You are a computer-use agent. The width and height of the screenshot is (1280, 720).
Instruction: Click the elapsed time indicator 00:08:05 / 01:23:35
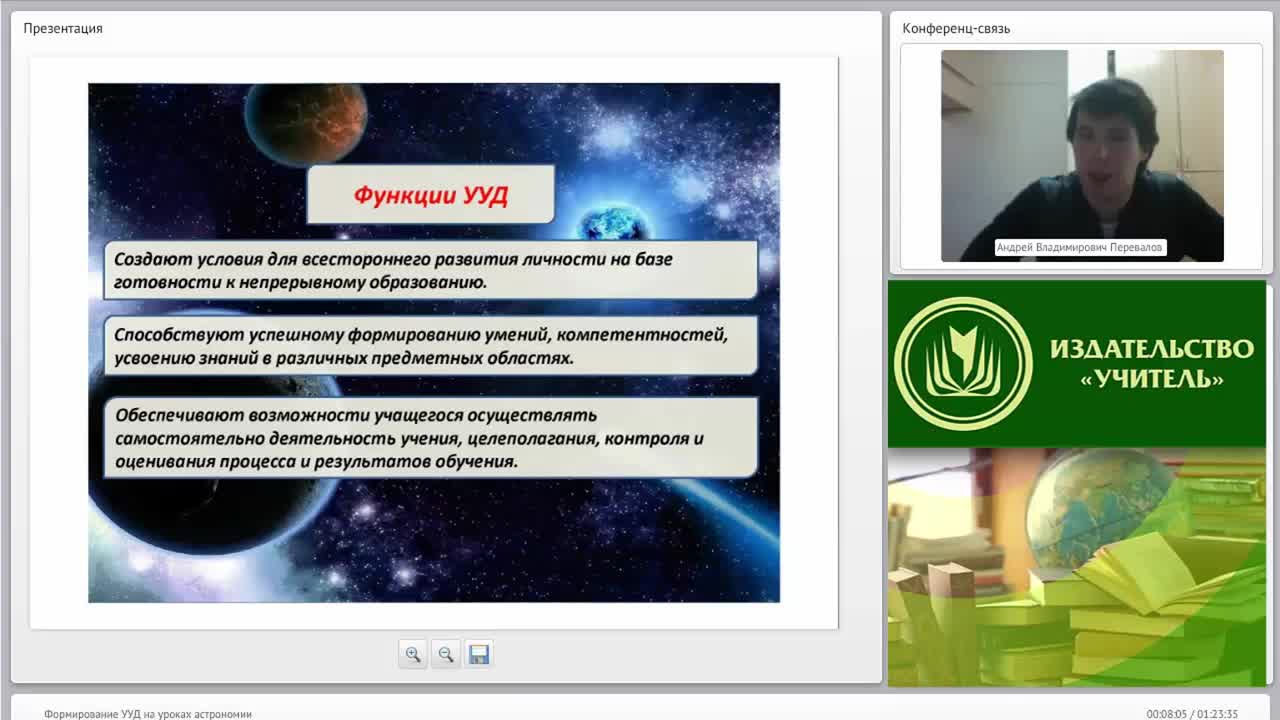click(x=1192, y=714)
